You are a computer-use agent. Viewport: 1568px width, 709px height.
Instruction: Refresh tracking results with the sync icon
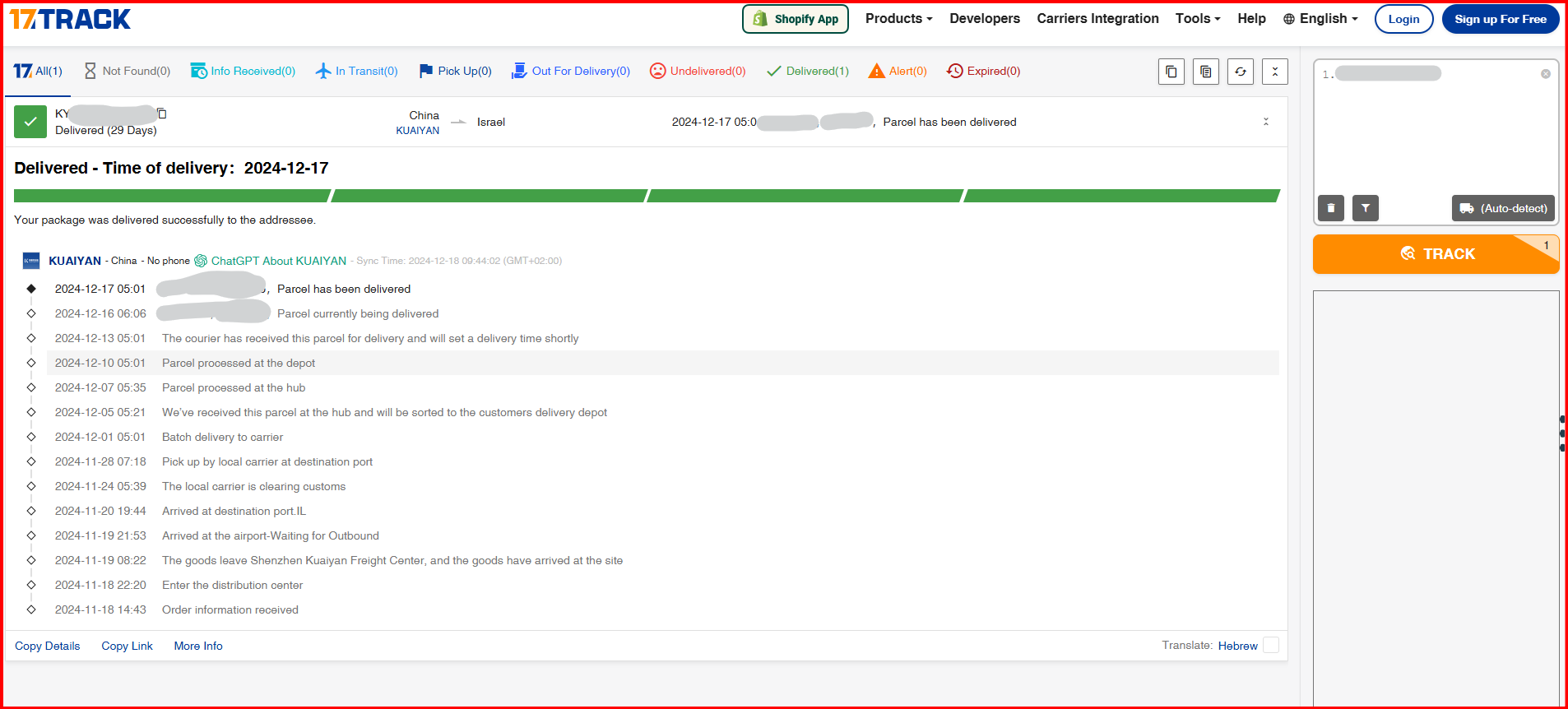[1240, 72]
